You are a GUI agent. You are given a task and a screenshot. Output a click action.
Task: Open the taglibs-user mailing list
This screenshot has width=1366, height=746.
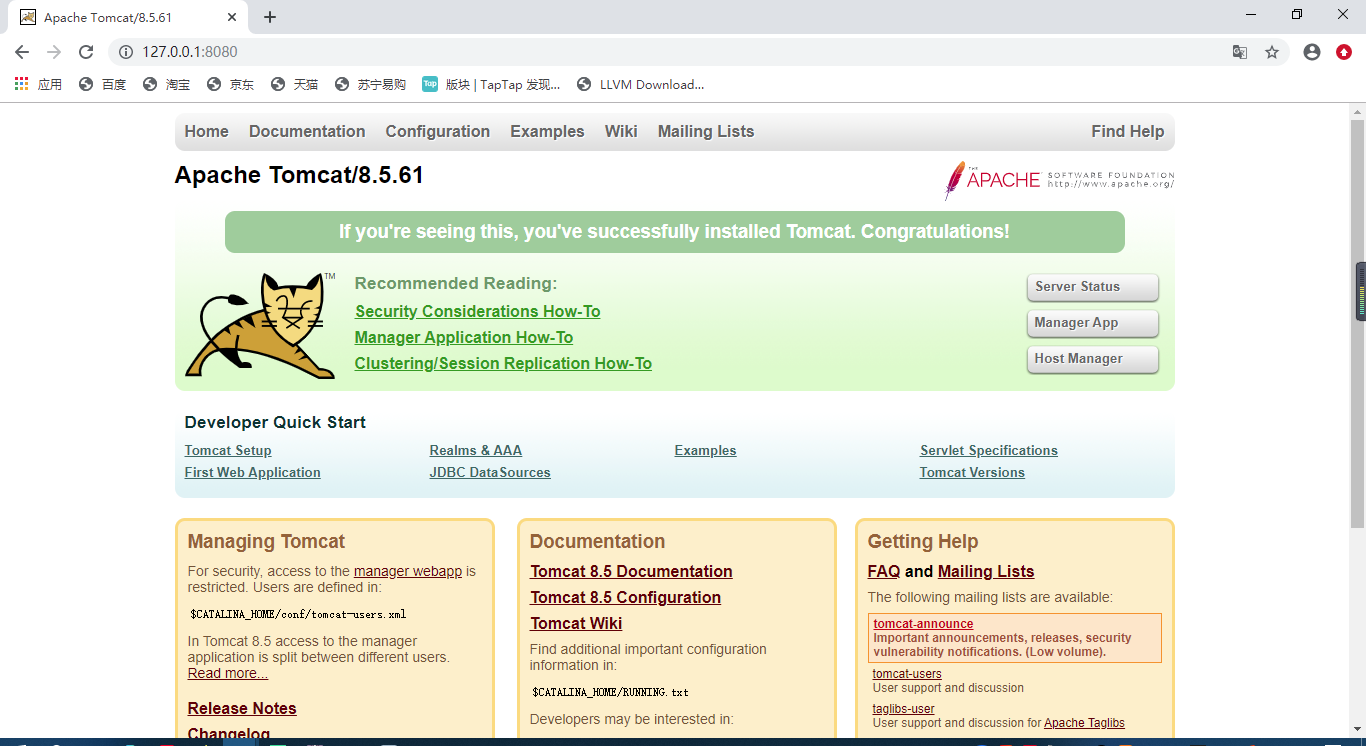point(903,709)
